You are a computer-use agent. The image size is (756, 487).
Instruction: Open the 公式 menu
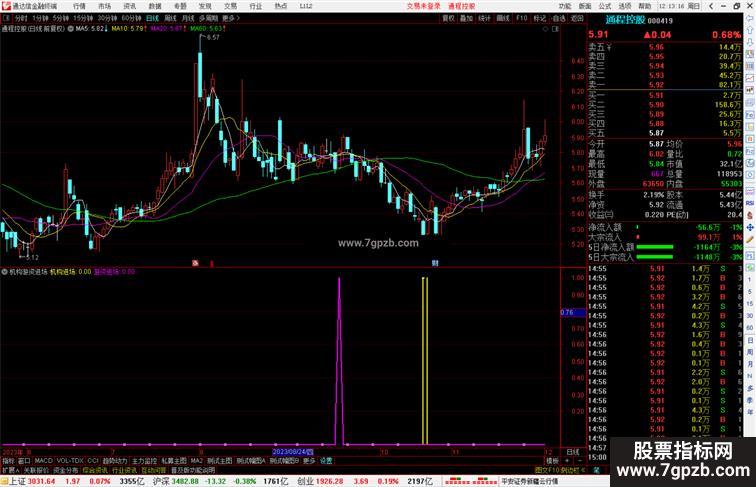click(605, 6)
